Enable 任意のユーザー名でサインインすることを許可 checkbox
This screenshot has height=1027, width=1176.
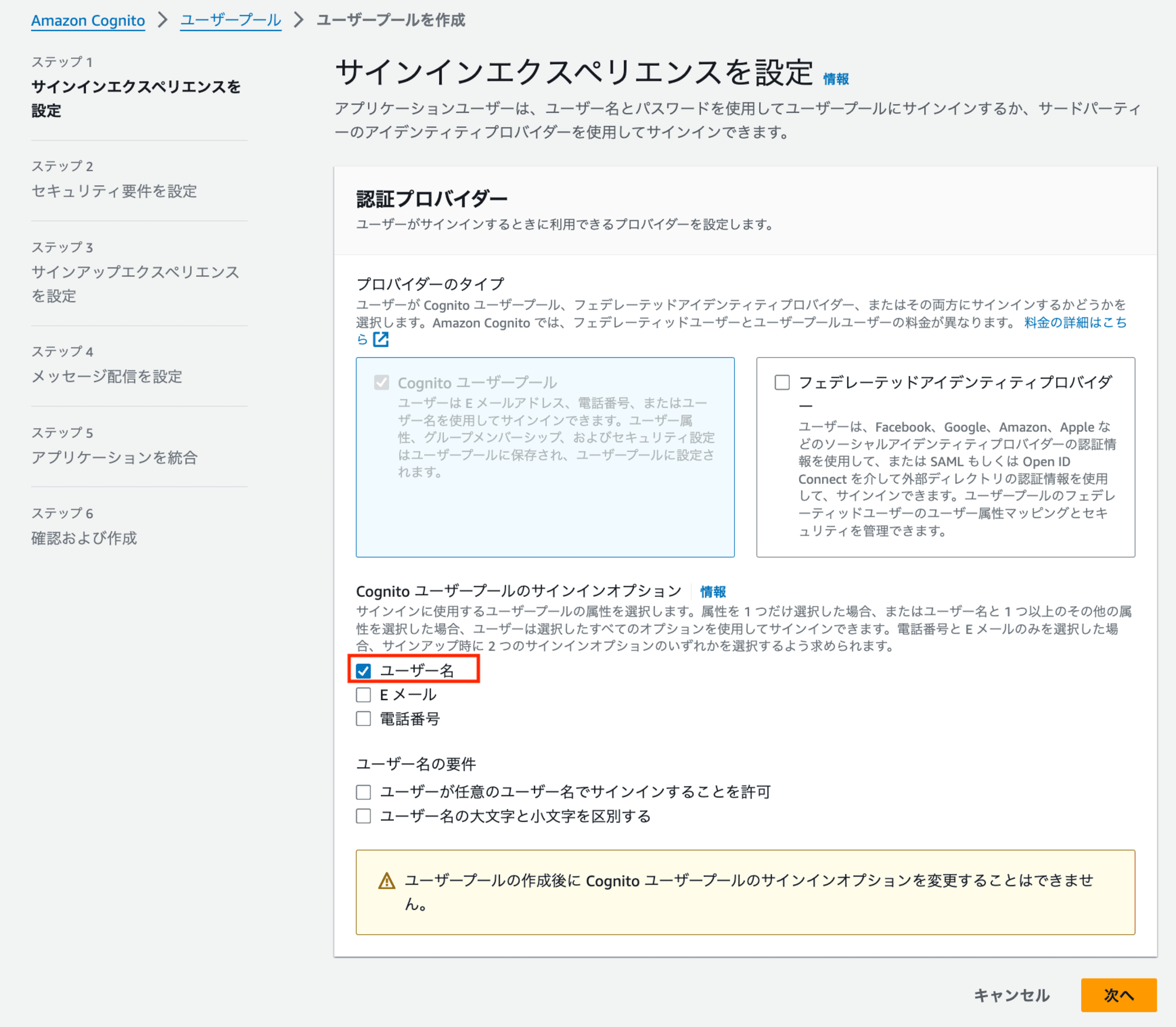pyautogui.click(x=363, y=792)
